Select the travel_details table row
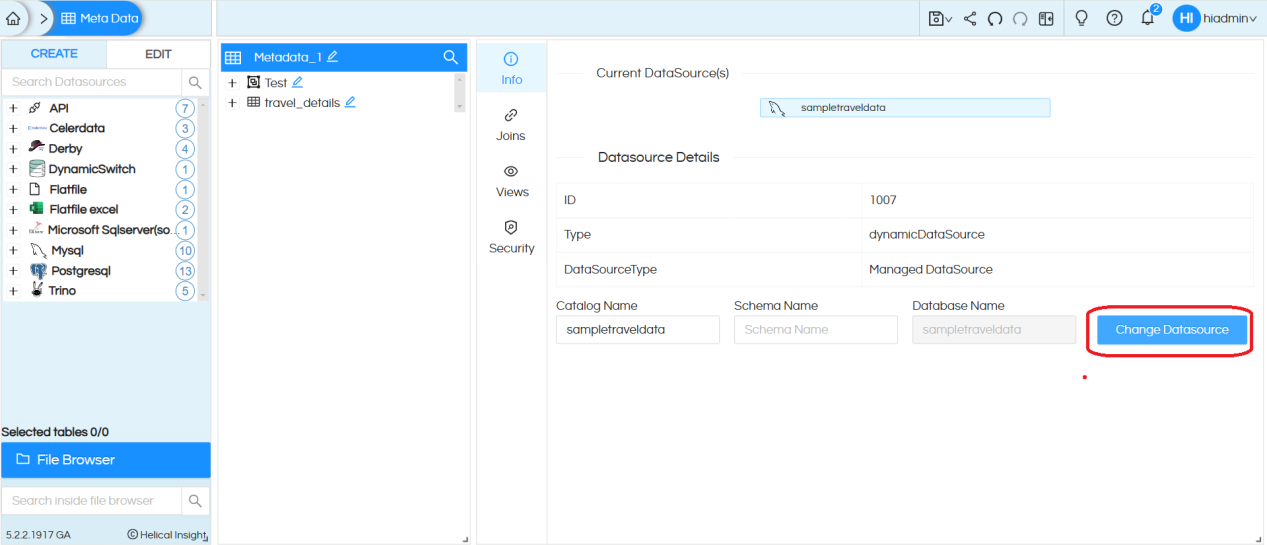This screenshot has height=545, width=1267. (x=302, y=102)
